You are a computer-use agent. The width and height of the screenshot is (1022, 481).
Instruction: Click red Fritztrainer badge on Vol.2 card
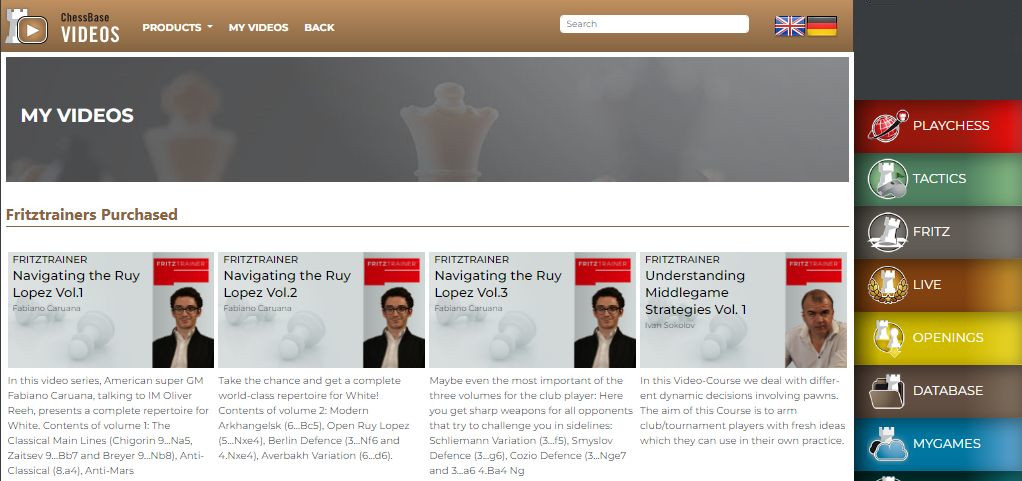pyautogui.click(x=394, y=270)
